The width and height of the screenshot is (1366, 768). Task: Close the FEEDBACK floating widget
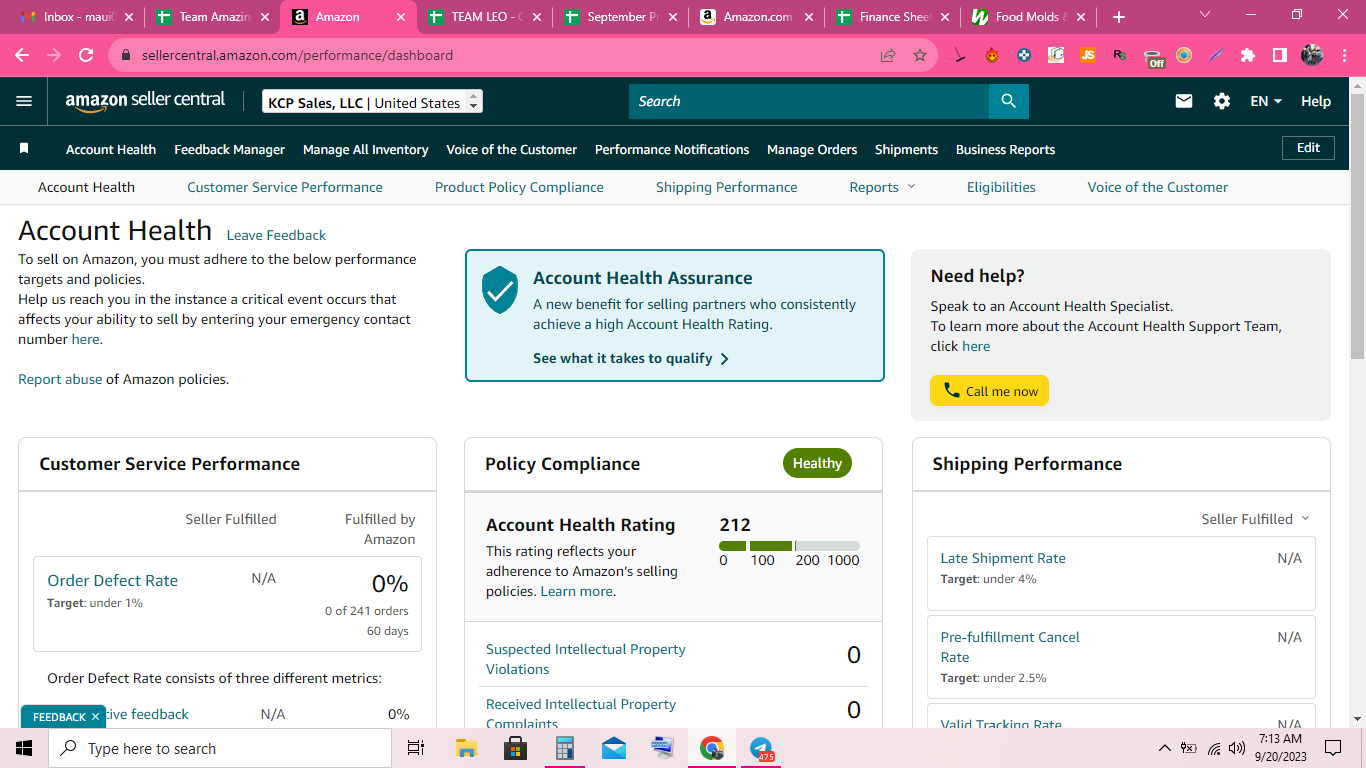click(95, 717)
